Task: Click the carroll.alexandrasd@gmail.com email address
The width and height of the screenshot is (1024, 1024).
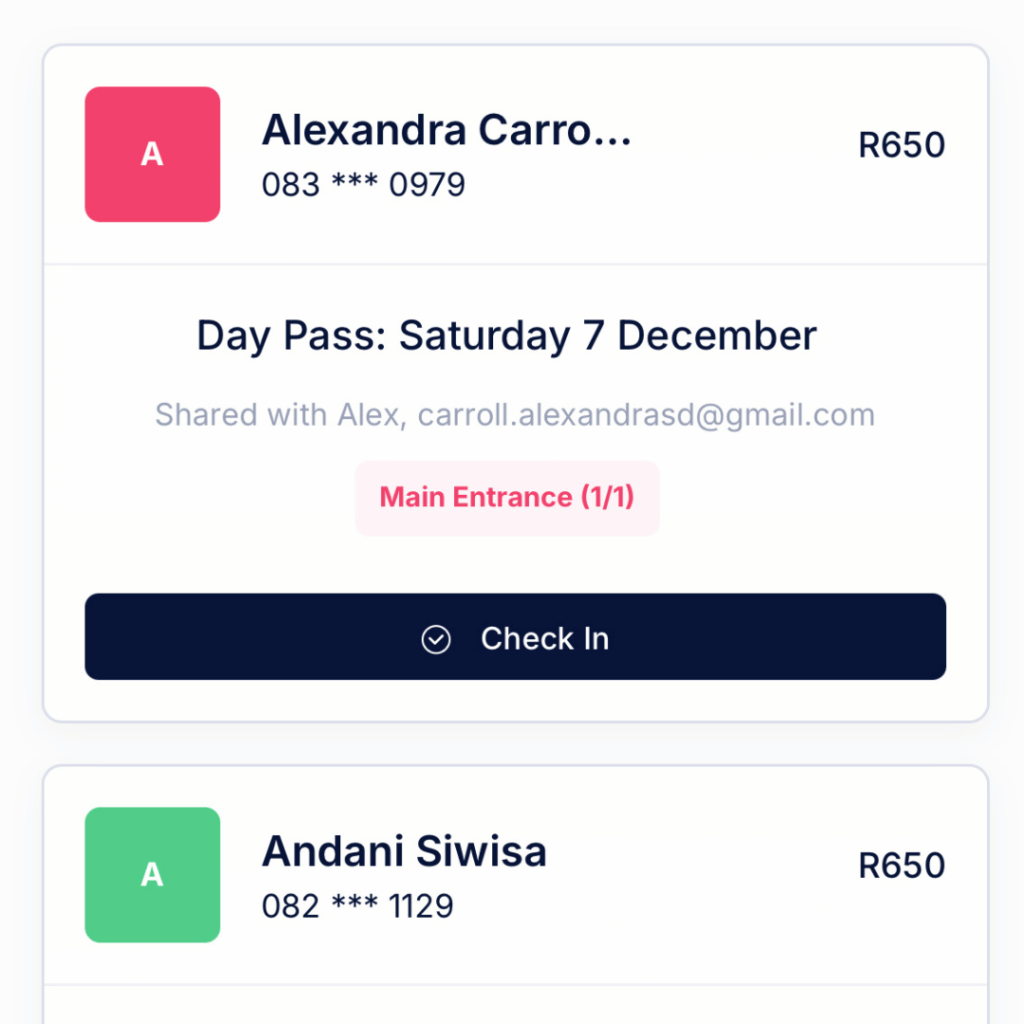Action: [x=647, y=415]
